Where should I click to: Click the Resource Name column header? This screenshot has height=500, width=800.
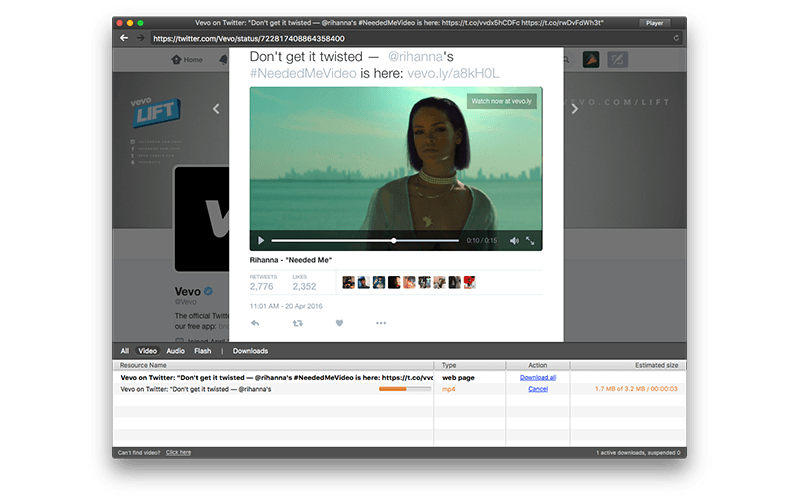[x=273, y=365]
